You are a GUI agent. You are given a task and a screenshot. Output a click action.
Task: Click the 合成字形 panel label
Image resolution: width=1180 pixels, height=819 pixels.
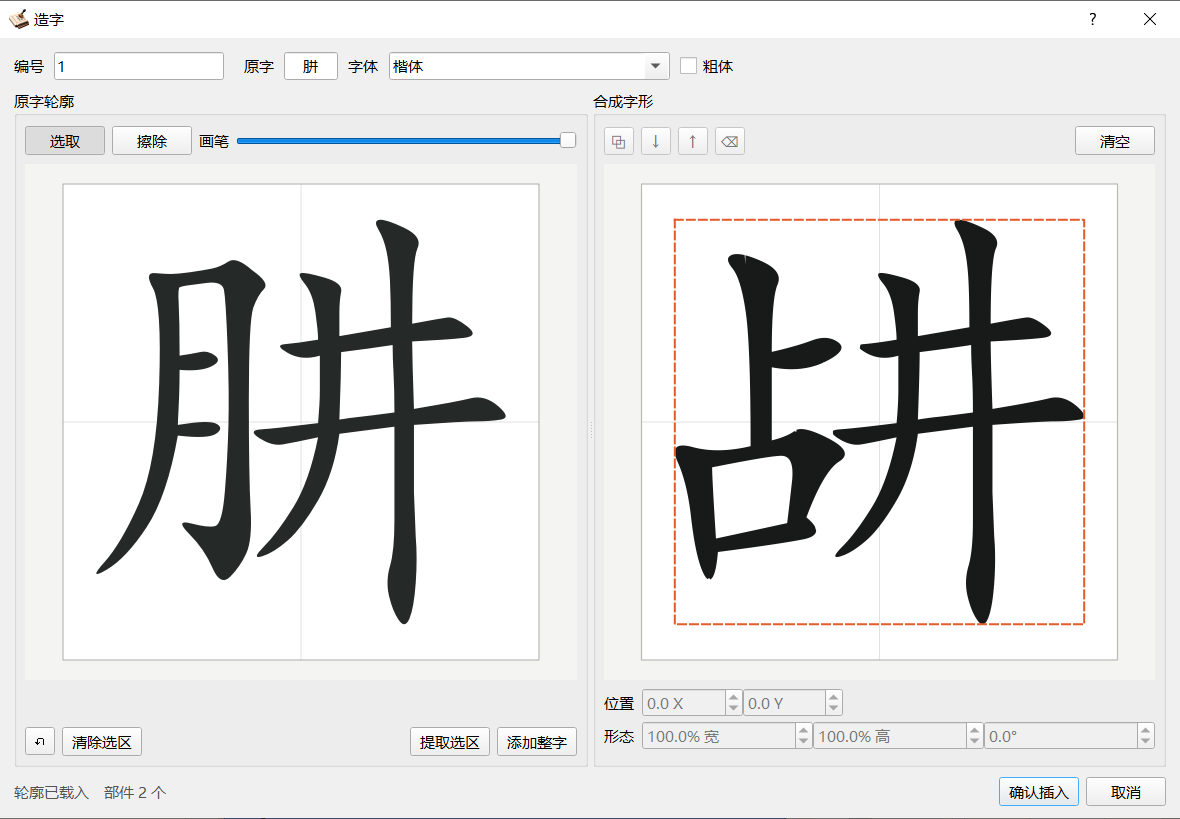point(623,101)
